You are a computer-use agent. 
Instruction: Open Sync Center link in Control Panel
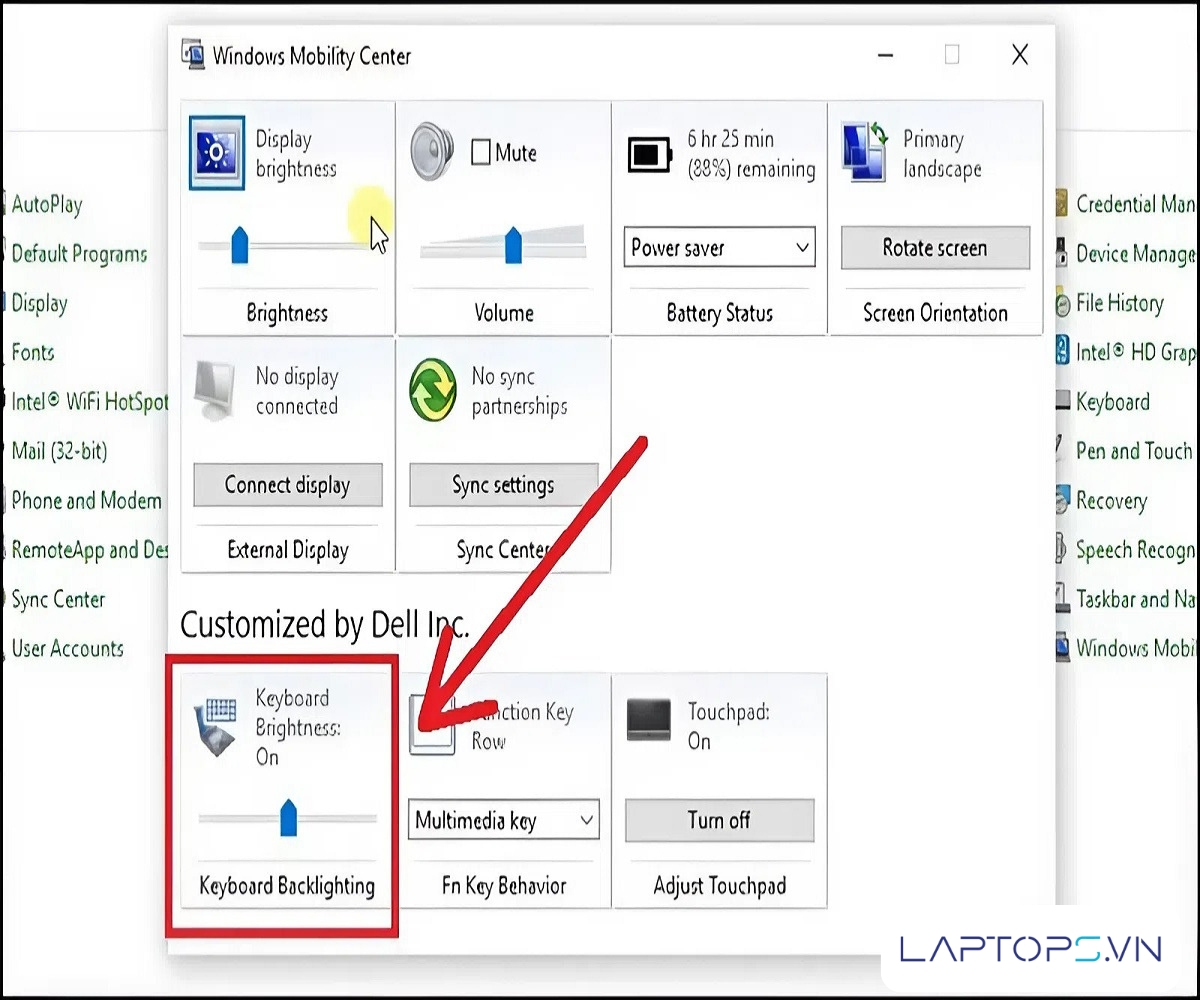(x=58, y=599)
